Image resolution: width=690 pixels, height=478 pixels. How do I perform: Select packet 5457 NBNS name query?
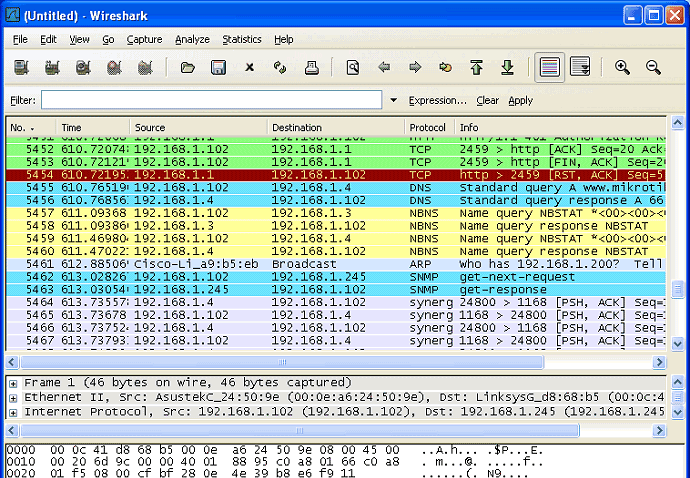(335, 213)
